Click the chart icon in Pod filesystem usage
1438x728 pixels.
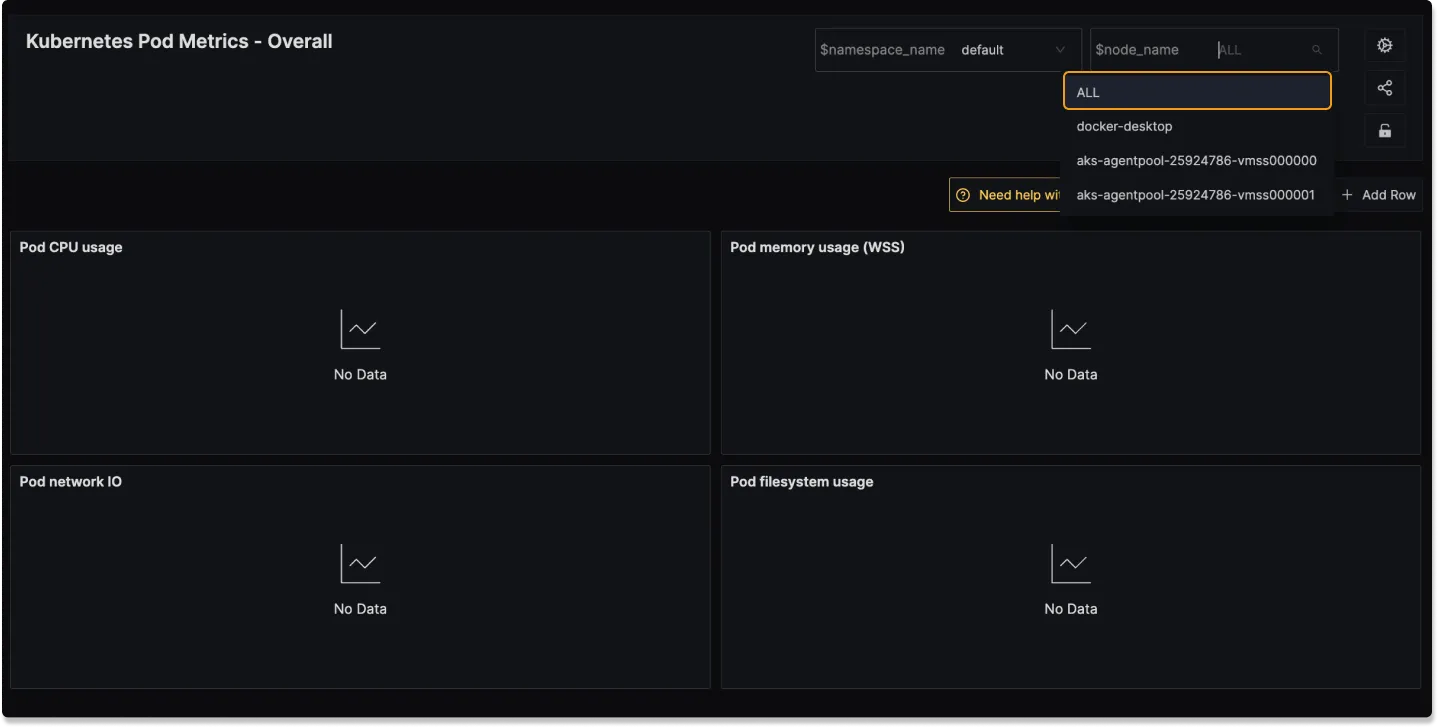(x=1071, y=564)
